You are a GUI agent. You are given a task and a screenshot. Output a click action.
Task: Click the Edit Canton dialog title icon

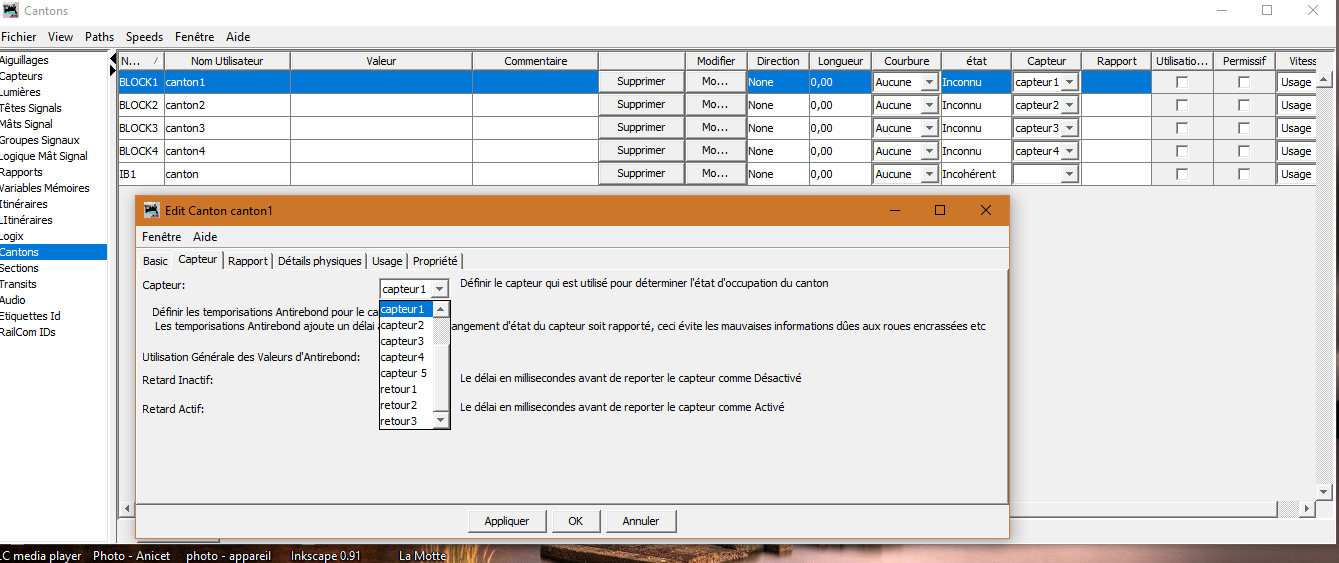point(152,211)
